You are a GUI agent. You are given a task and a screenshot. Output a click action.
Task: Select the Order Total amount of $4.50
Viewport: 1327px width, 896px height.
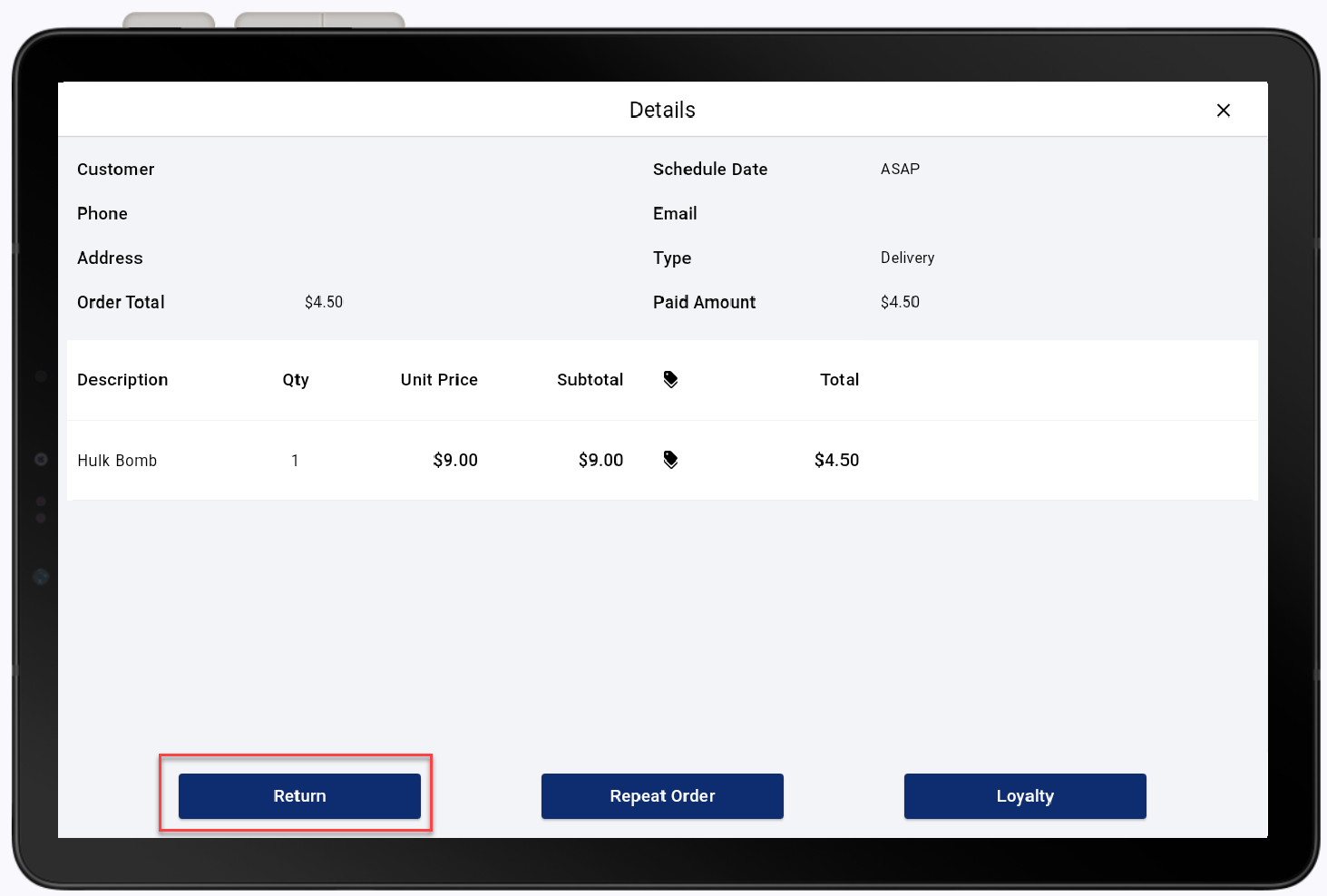[324, 302]
